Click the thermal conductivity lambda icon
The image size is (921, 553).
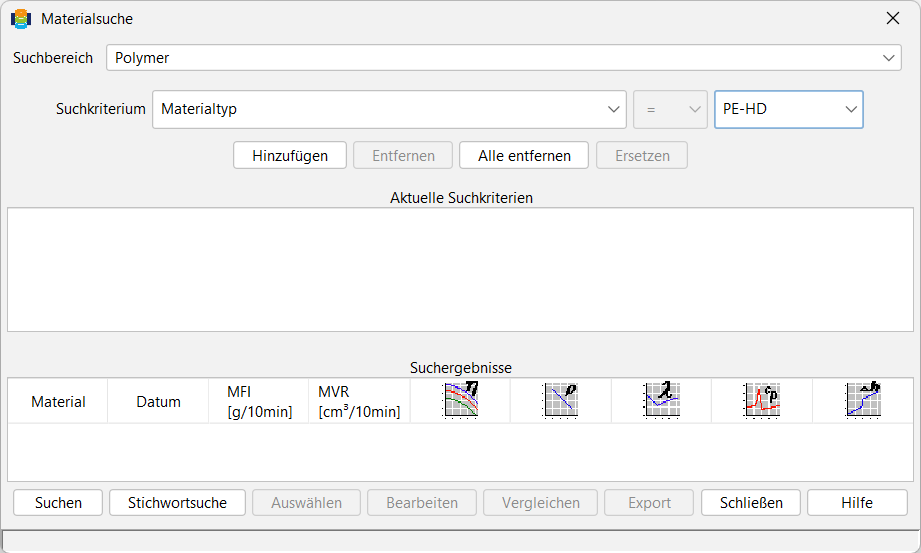661,400
